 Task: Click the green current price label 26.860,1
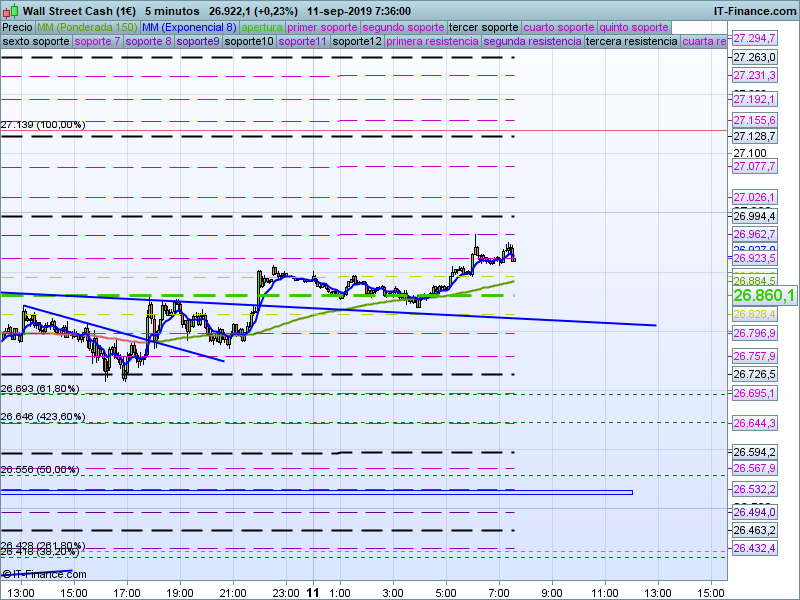[764, 295]
